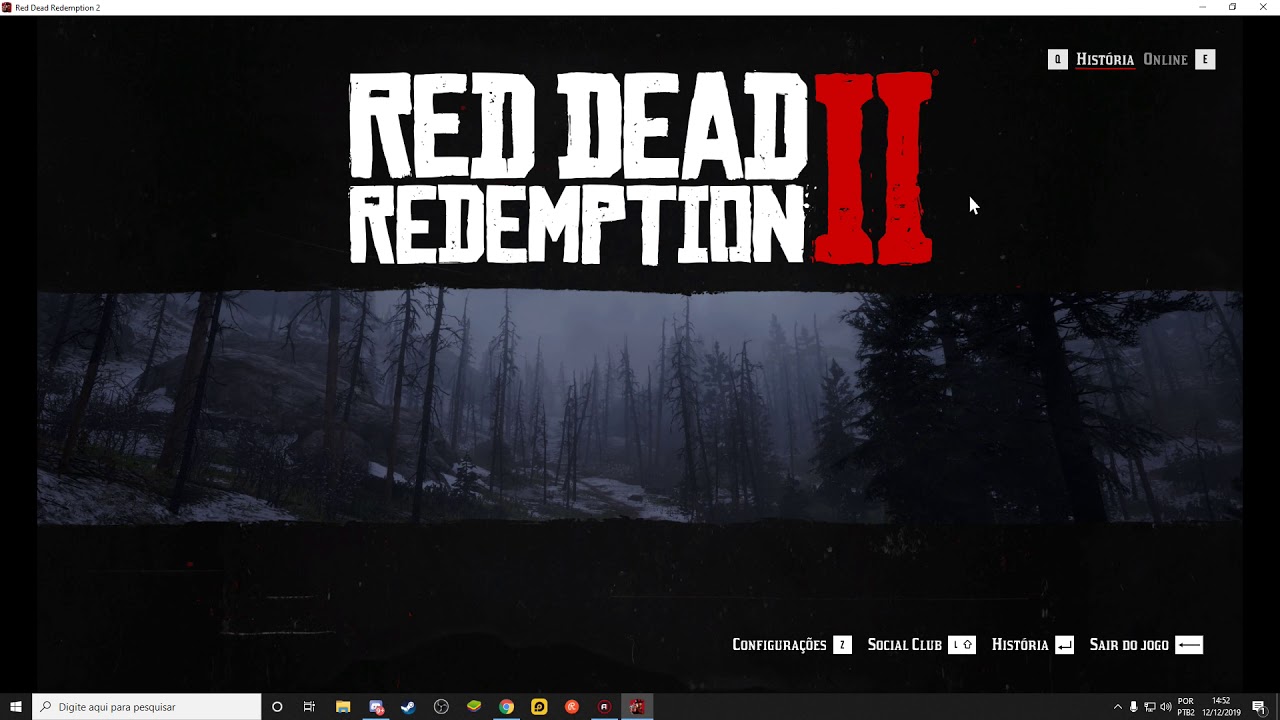1280x720 pixels.
Task: Open Cortana from the taskbar
Action: (277, 707)
